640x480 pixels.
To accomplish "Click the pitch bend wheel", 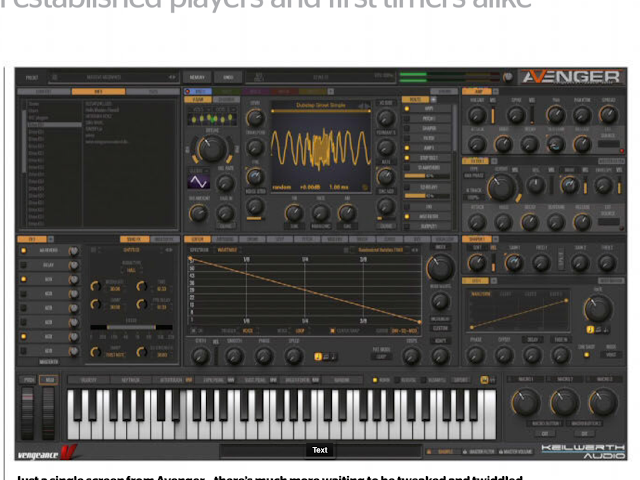I will tap(27, 413).
